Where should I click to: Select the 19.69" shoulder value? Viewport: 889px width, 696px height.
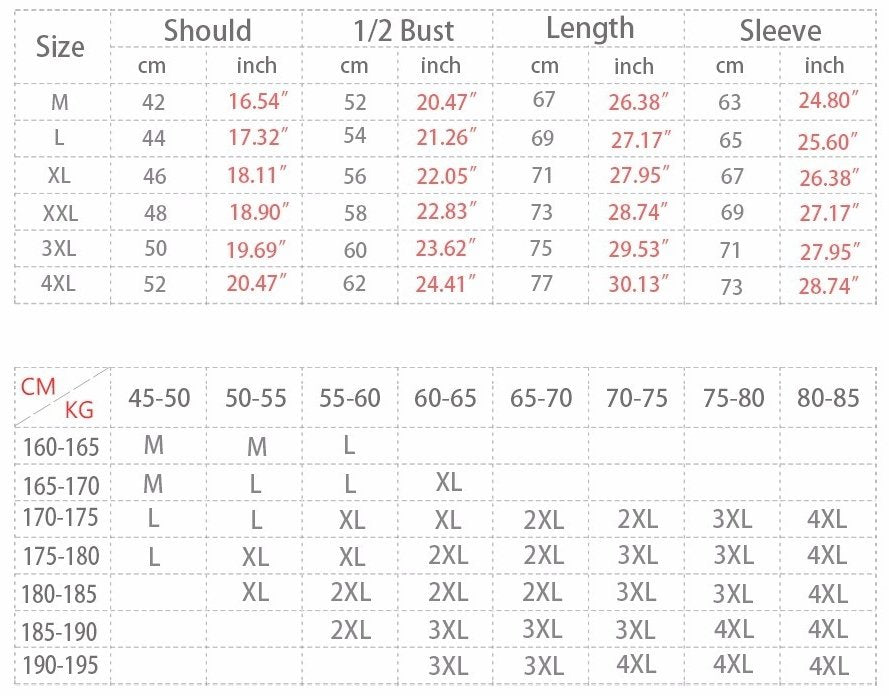pyautogui.click(x=257, y=248)
